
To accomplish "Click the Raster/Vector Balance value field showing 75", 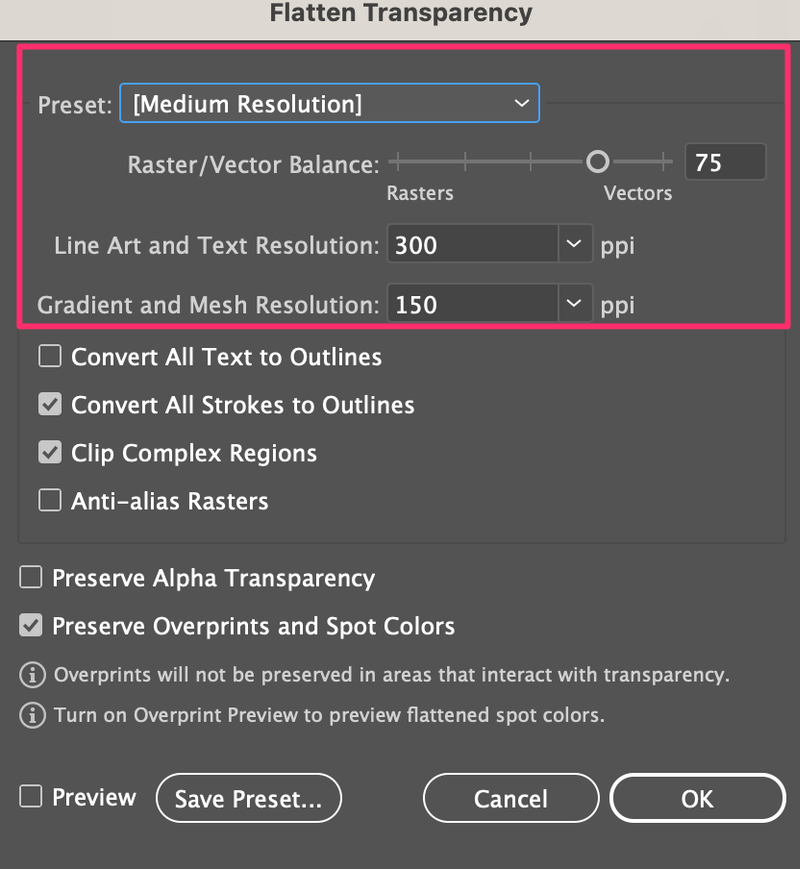I will click(725, 161).
